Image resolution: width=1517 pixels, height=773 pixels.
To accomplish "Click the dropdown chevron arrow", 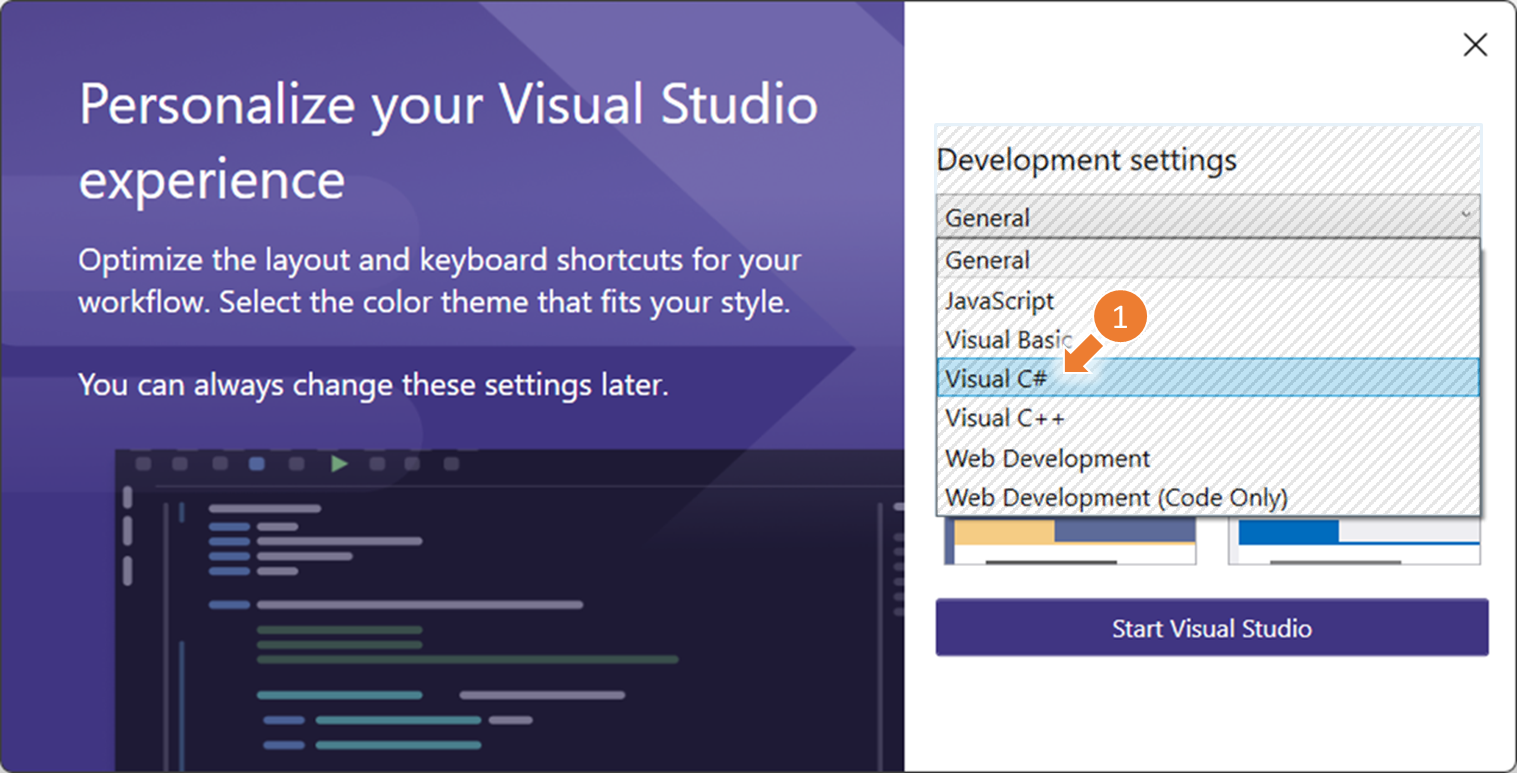I will (1466, 214).
